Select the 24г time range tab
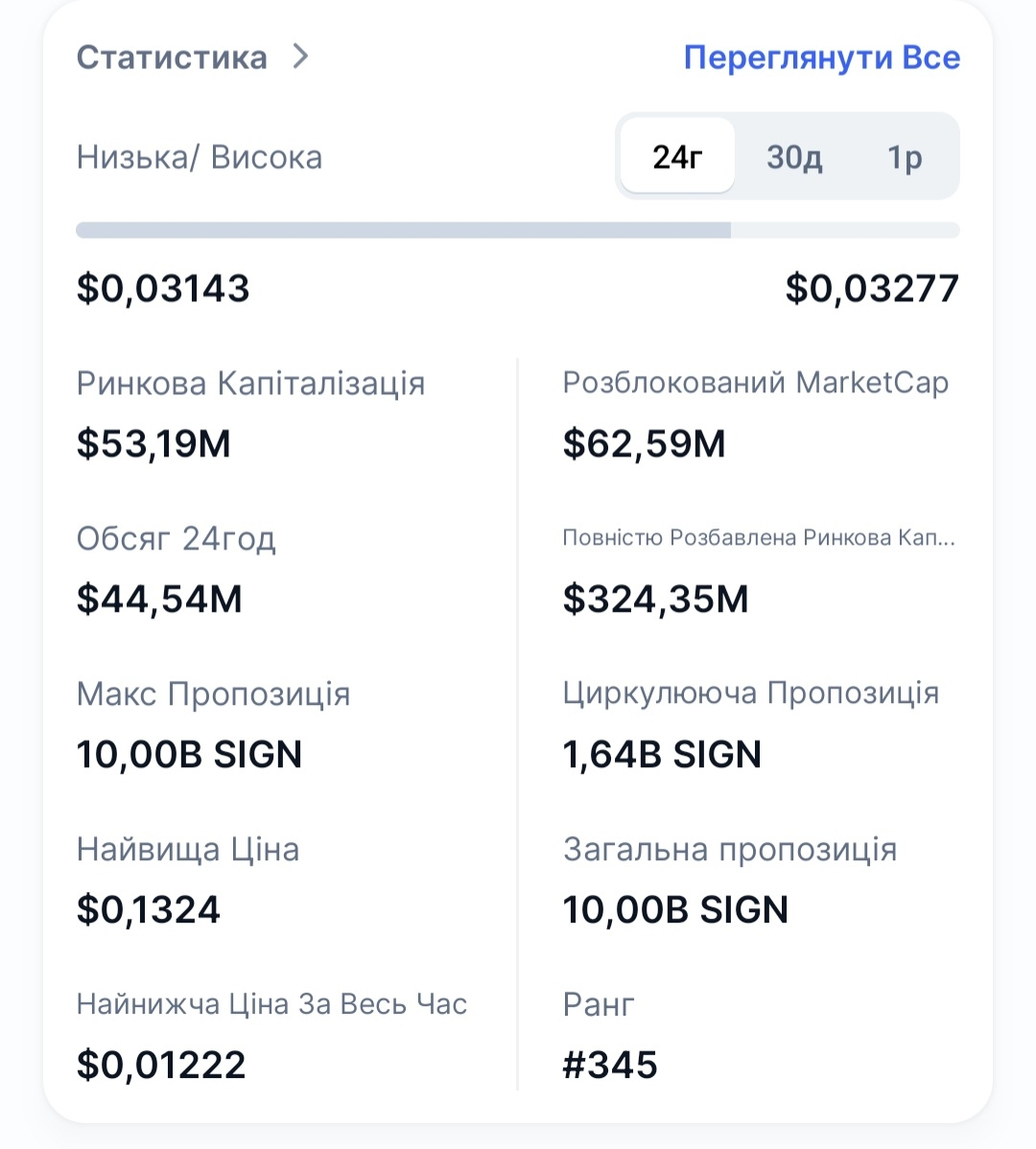 point(677,156)
